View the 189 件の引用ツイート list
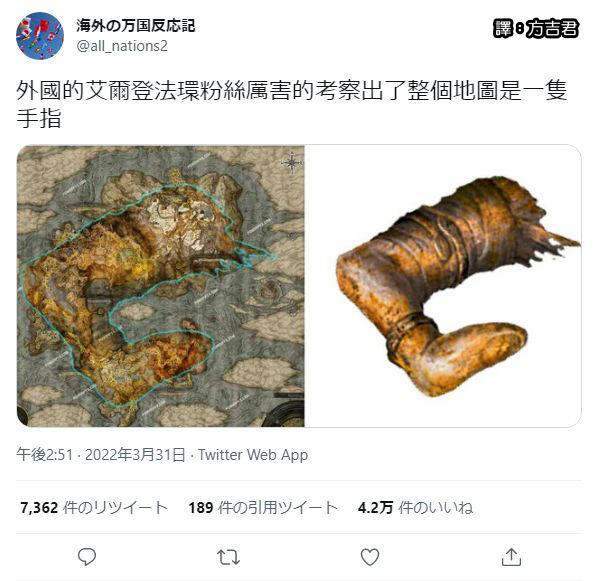The height and width of the screenshot is (581, 598). pos(263,508)
